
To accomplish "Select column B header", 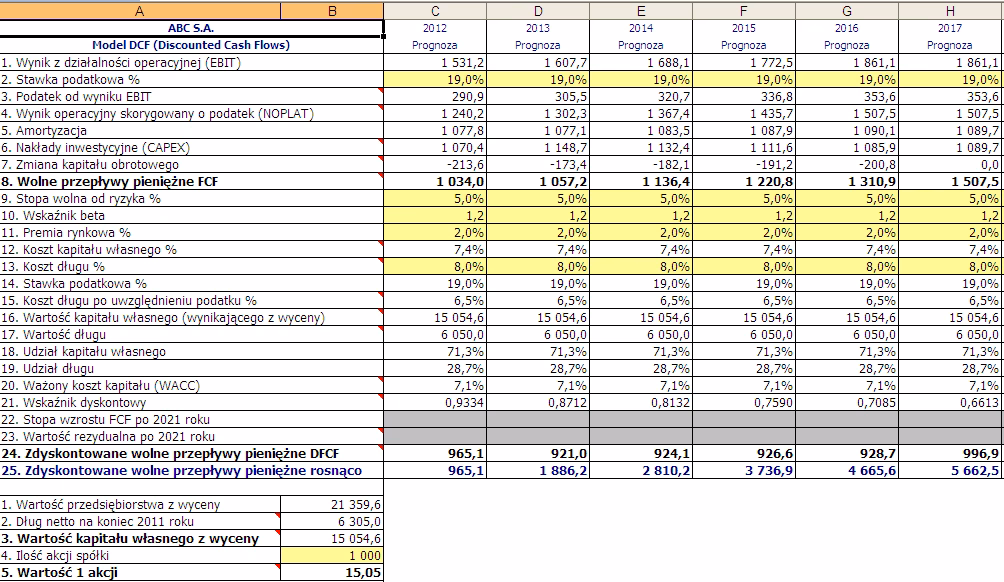I will coord(333,10).
